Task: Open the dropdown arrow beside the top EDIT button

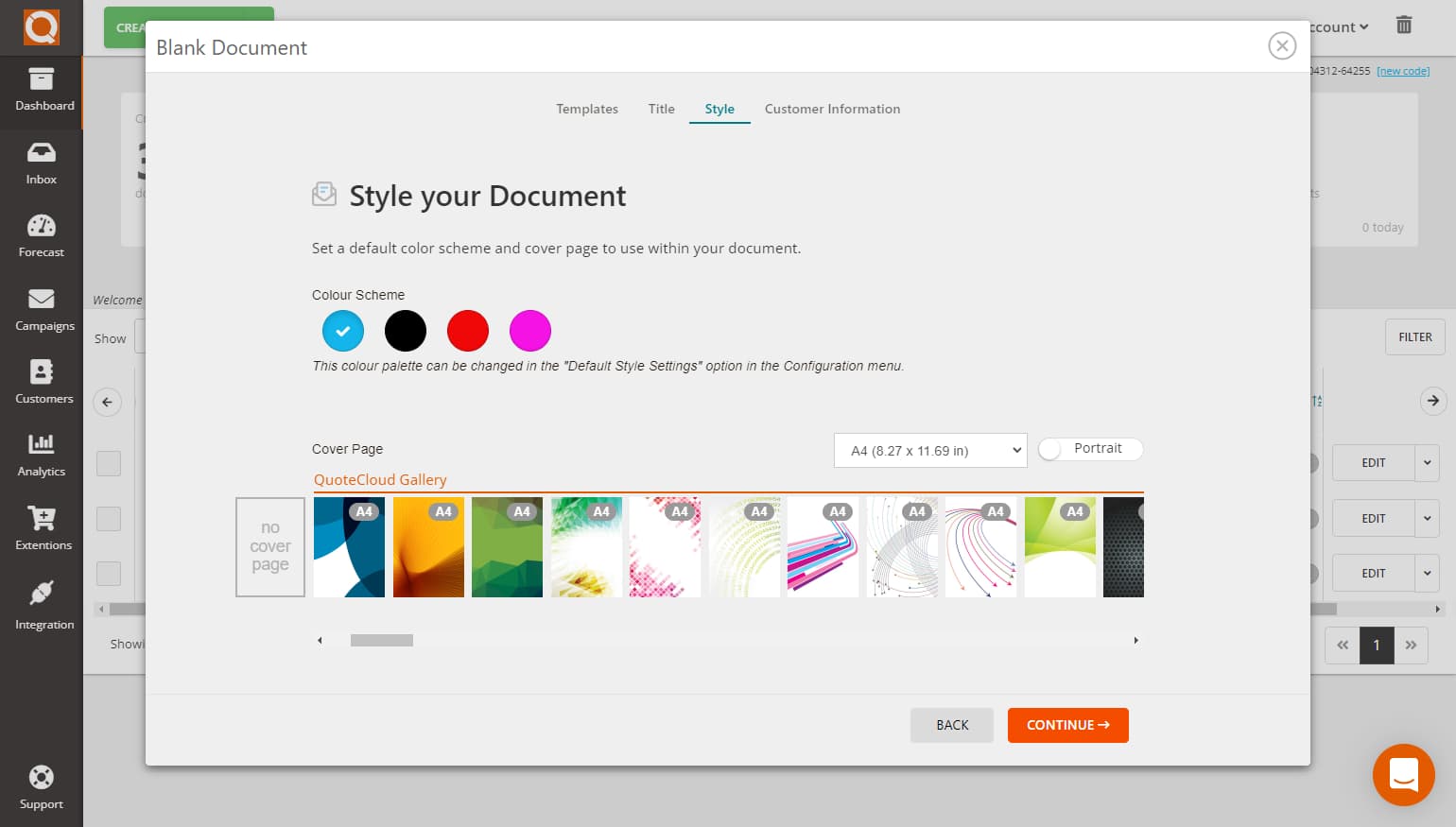Action: point(1428,462)
